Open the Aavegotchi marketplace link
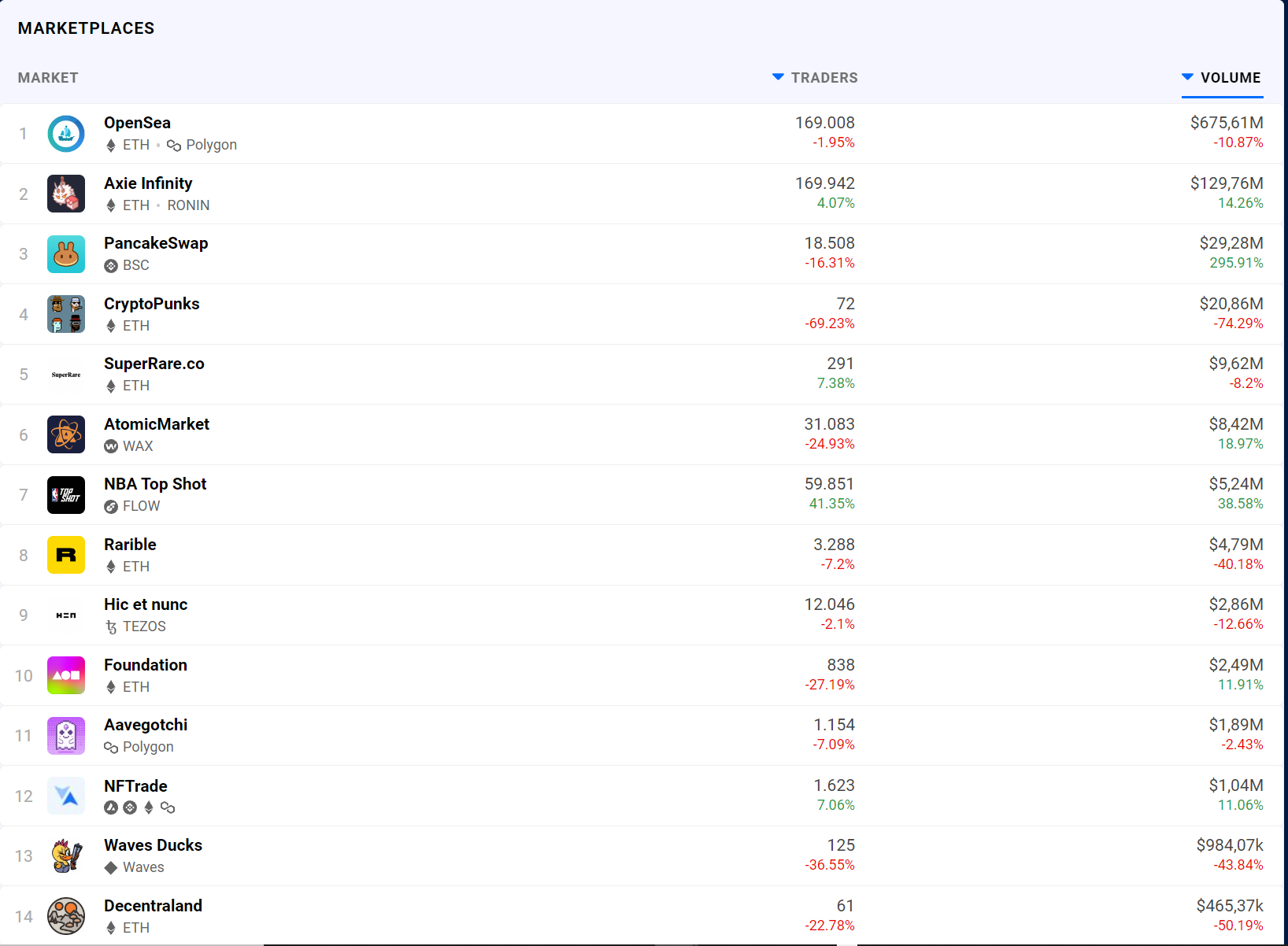The height and width of the screenshot is (946, 1288). click(146, 725)
